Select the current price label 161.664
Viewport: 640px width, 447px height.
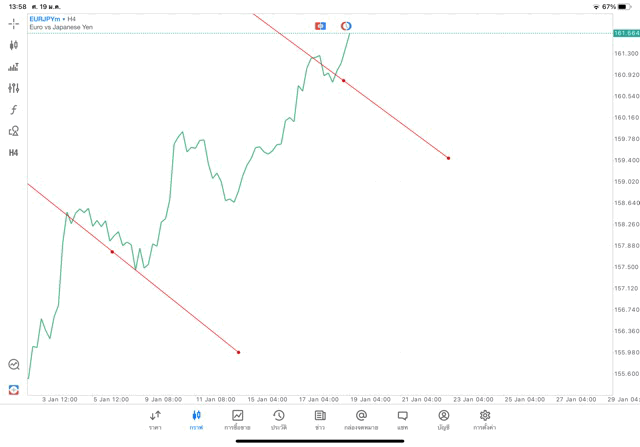[625, 34]
